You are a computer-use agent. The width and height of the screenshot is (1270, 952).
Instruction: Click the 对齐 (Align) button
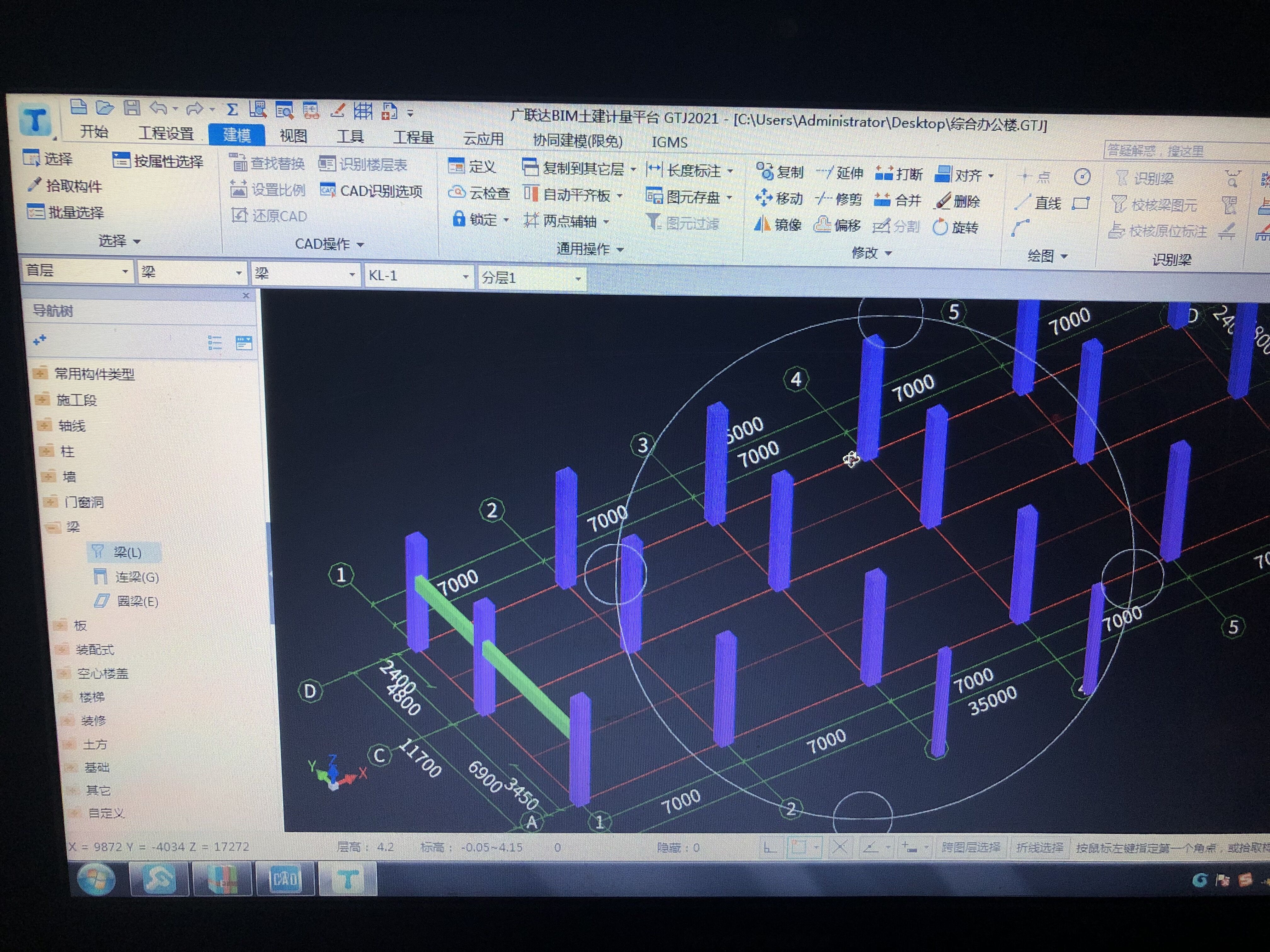(x=959, y=174)
